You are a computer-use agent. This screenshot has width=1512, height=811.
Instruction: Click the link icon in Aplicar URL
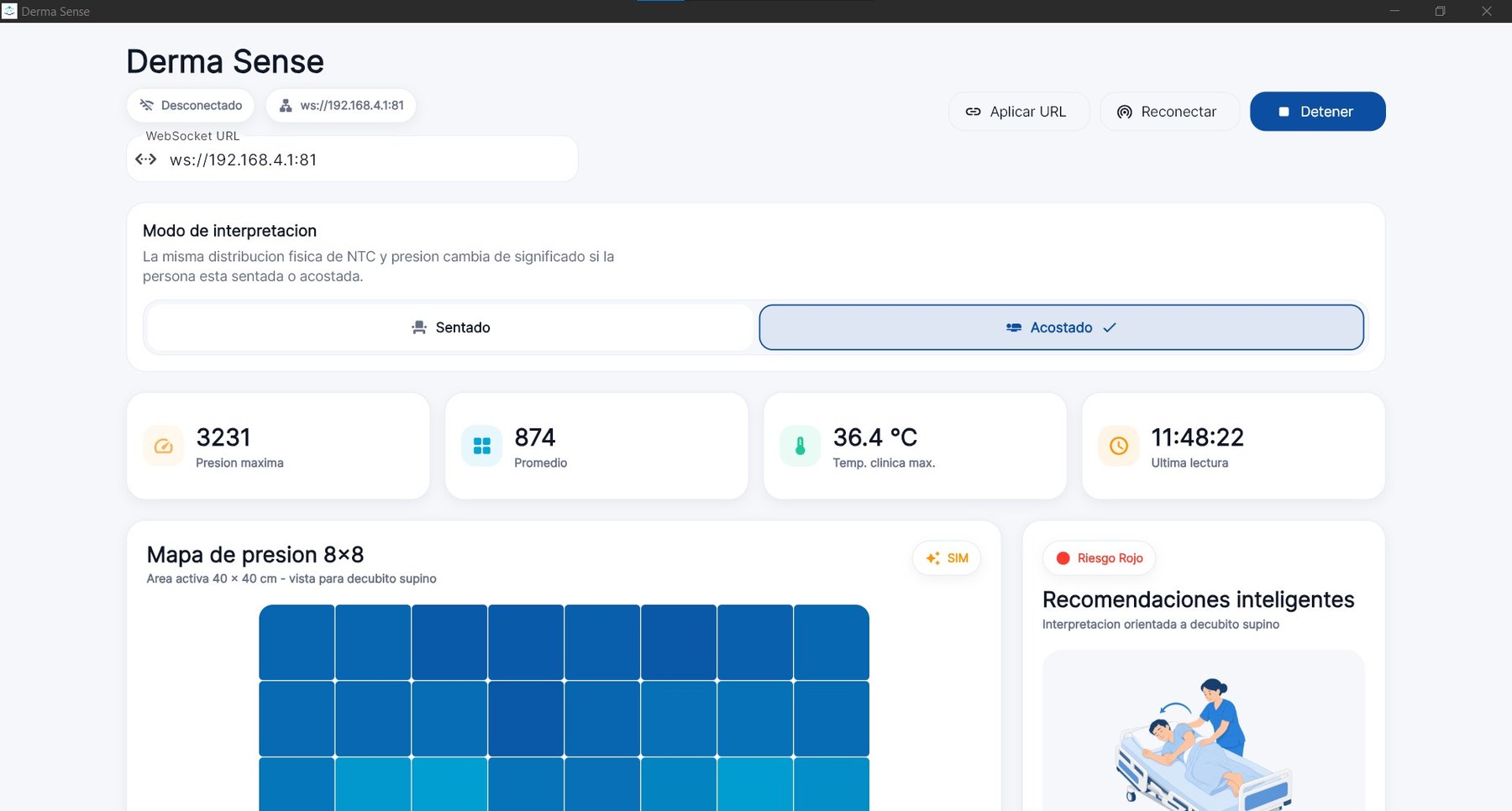click(x=973, y=112)
